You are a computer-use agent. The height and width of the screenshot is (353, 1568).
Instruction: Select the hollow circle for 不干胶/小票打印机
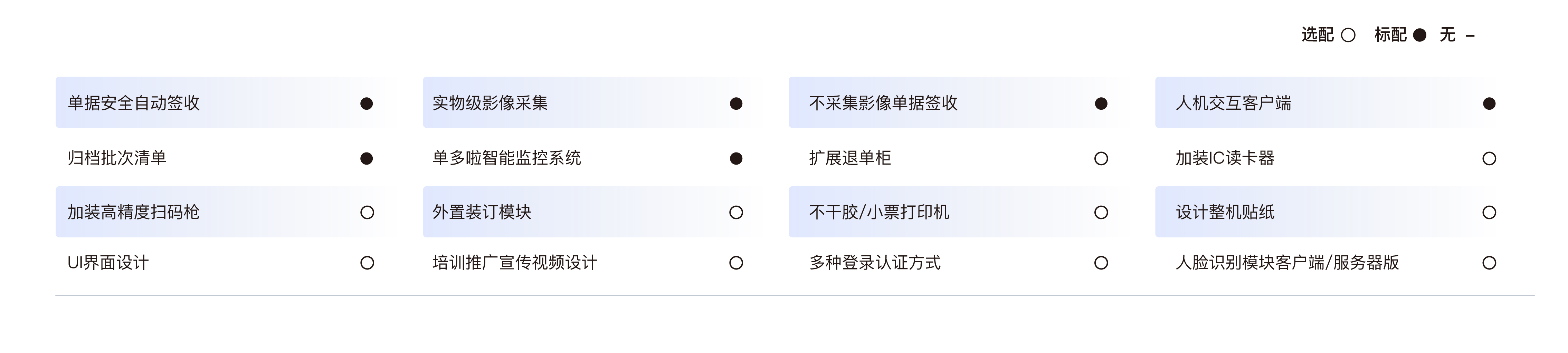pyautogui.click(x=1101, y=212)
